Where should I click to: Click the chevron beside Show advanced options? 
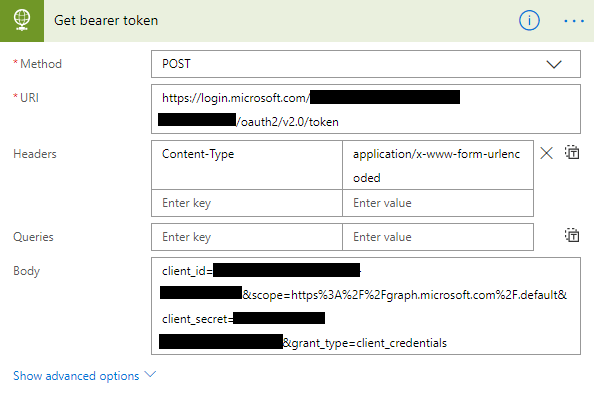point(150,375)
